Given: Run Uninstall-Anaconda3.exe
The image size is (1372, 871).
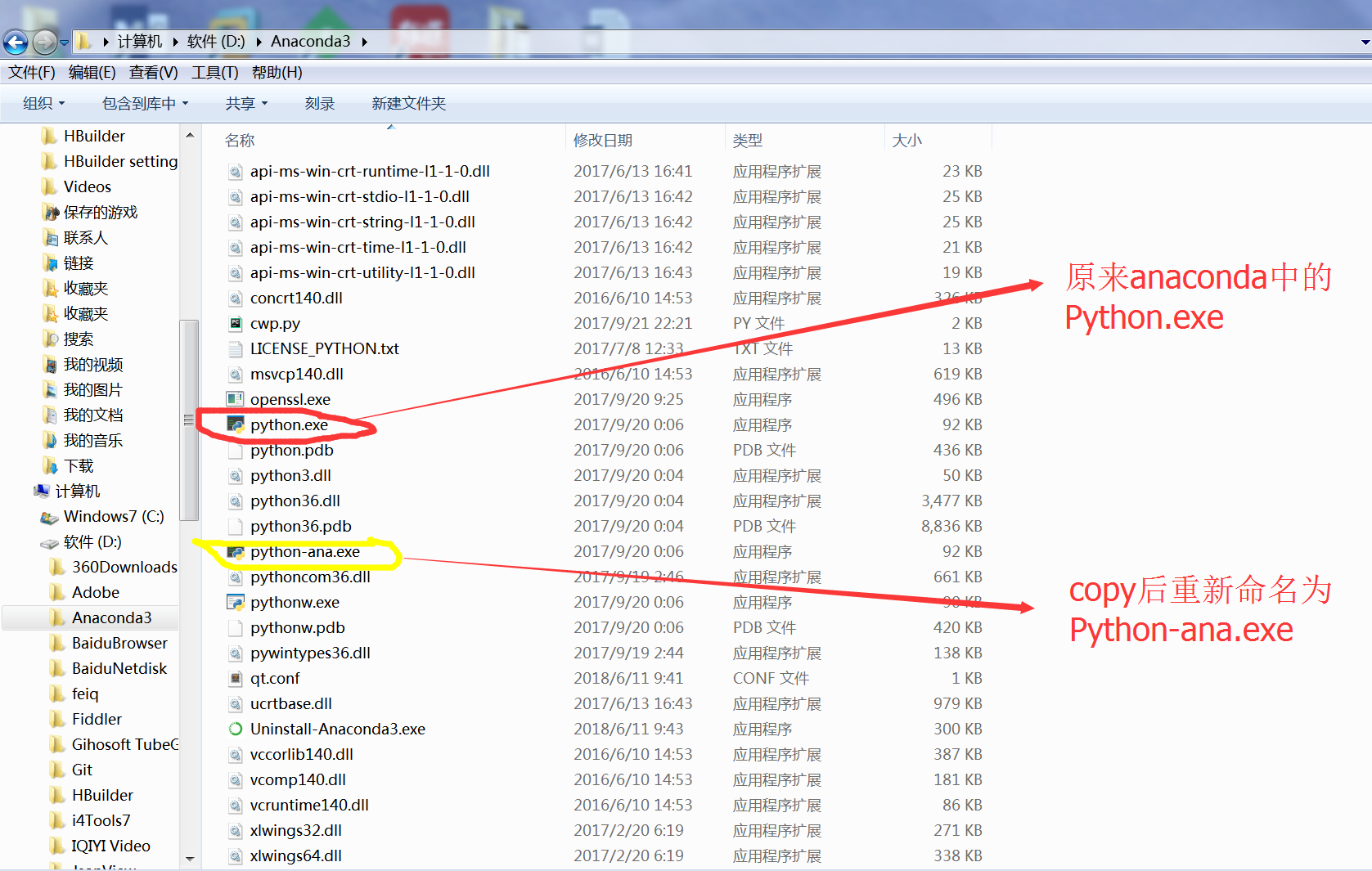Looking at the screenshot, I should coord(338,728).
